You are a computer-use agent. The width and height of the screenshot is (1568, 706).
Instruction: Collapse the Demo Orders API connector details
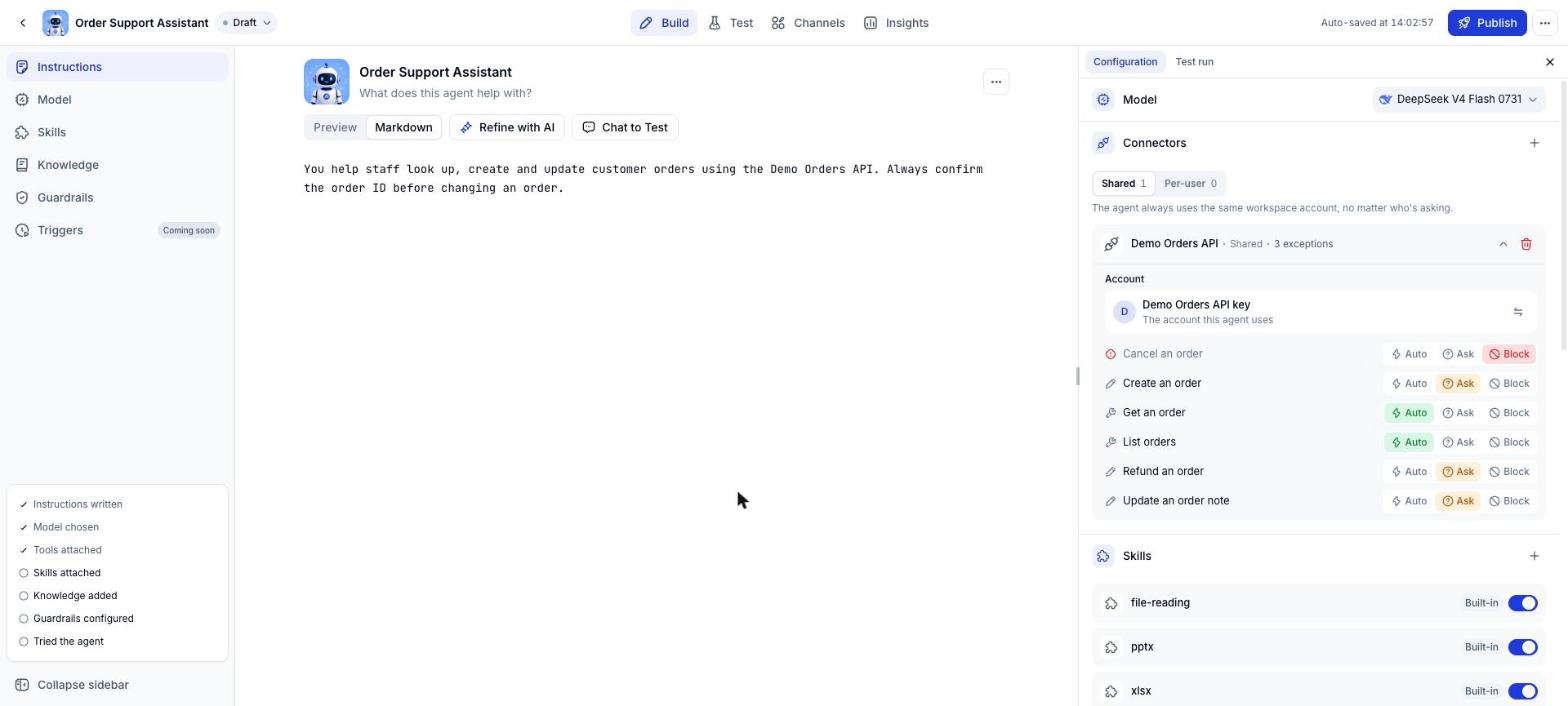1502,244
